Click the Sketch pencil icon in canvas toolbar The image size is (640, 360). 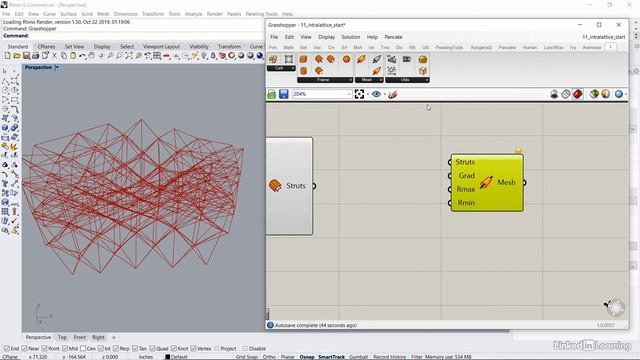[x=393, y=95]
